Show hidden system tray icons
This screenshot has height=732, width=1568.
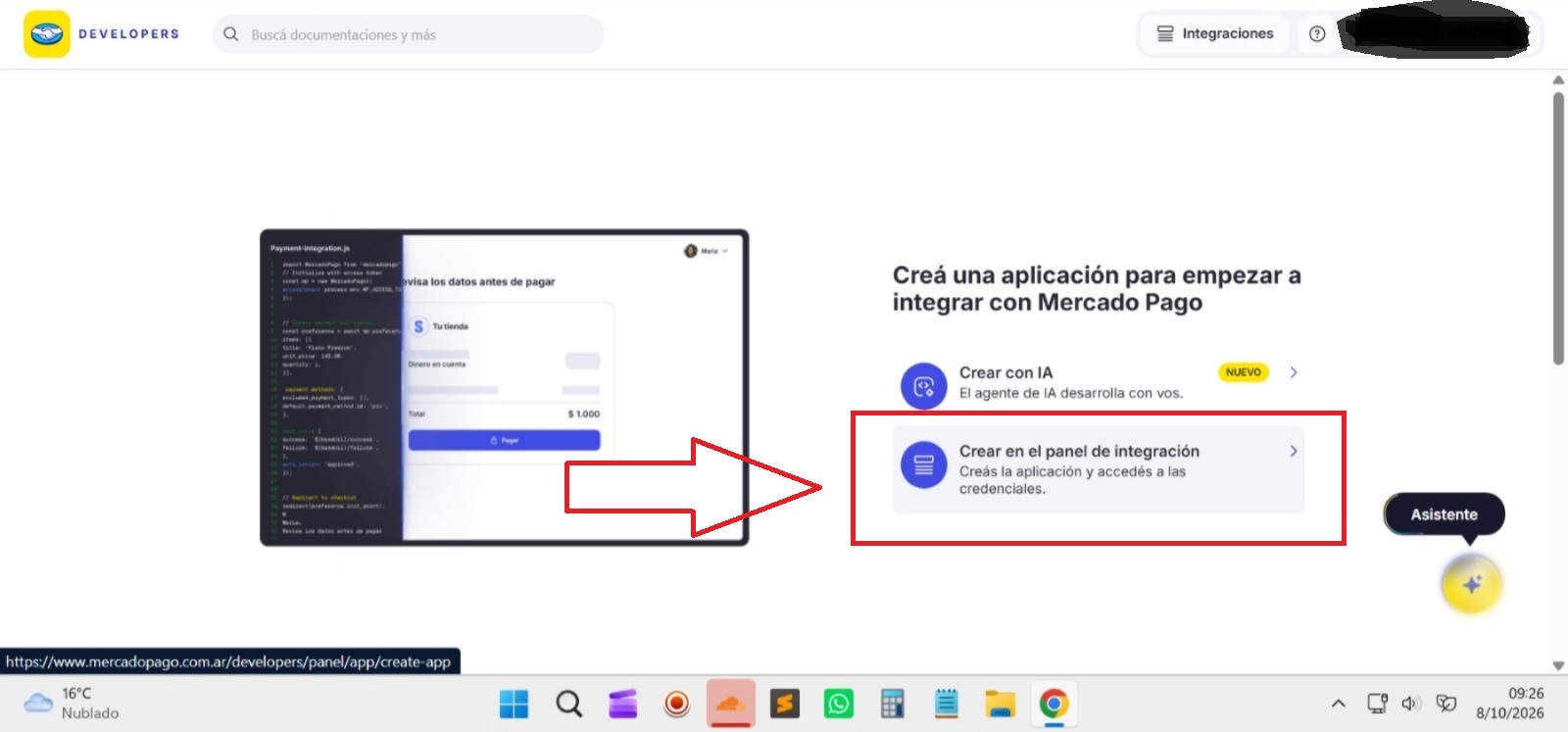(1338, 704)
